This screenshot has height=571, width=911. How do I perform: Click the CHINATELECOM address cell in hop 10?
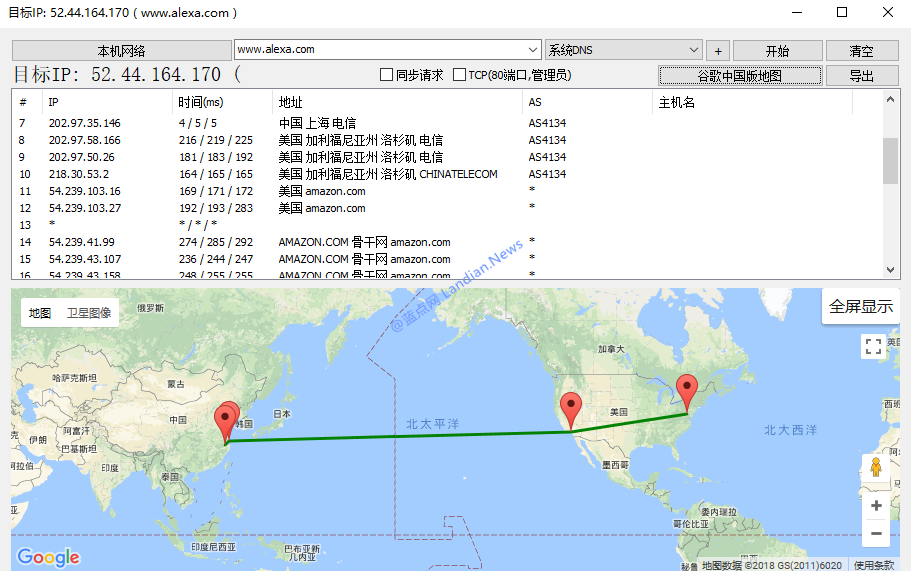(388, 174)
